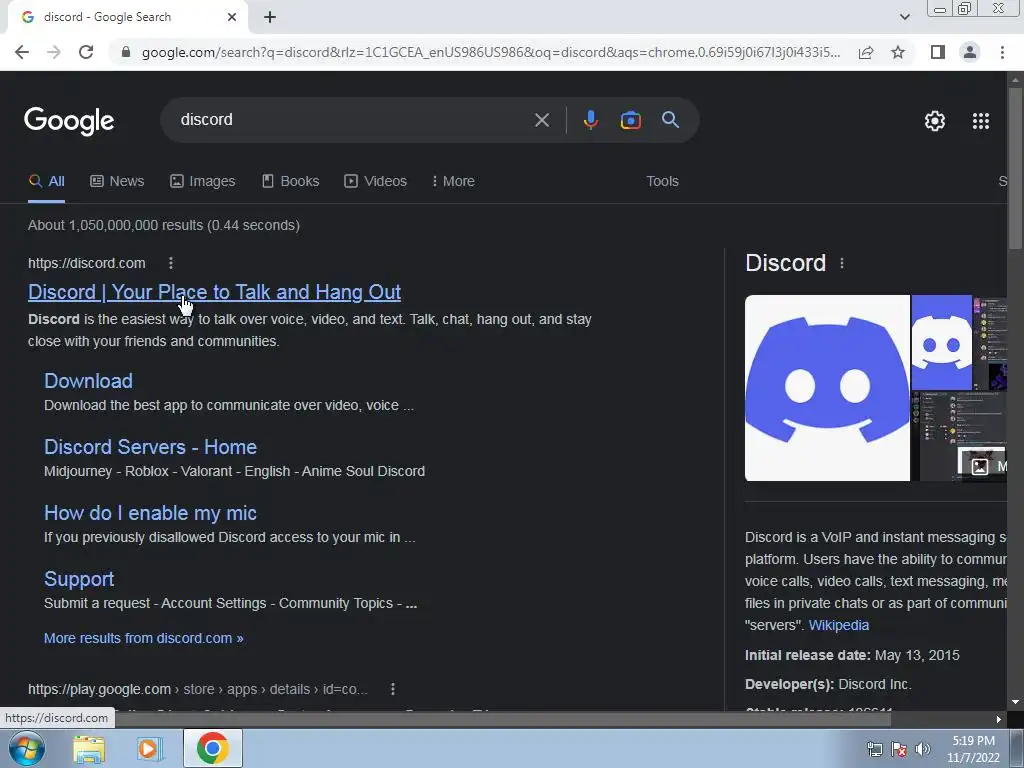Open the Support sitelink
1024x768 pixels.
[79, 579]
